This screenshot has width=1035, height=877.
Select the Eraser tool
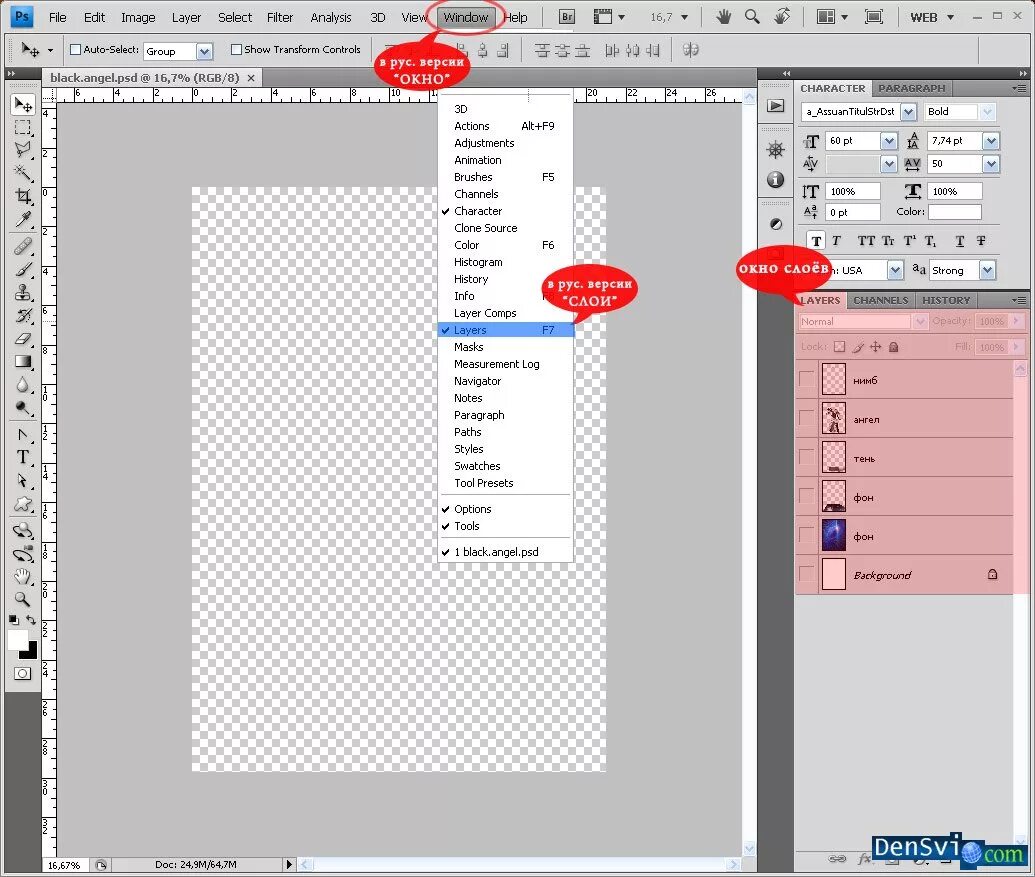[x=23, y=338]
